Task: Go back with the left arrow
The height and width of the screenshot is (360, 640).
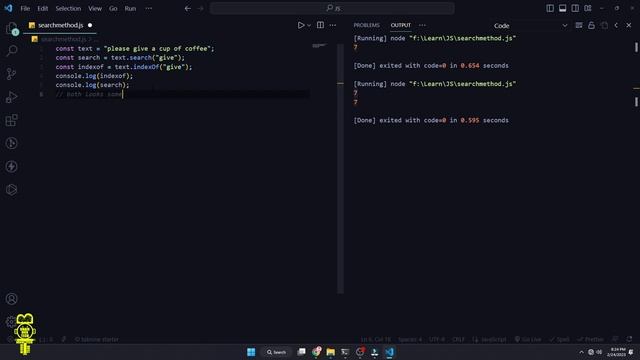Action: tap(188, 8)
